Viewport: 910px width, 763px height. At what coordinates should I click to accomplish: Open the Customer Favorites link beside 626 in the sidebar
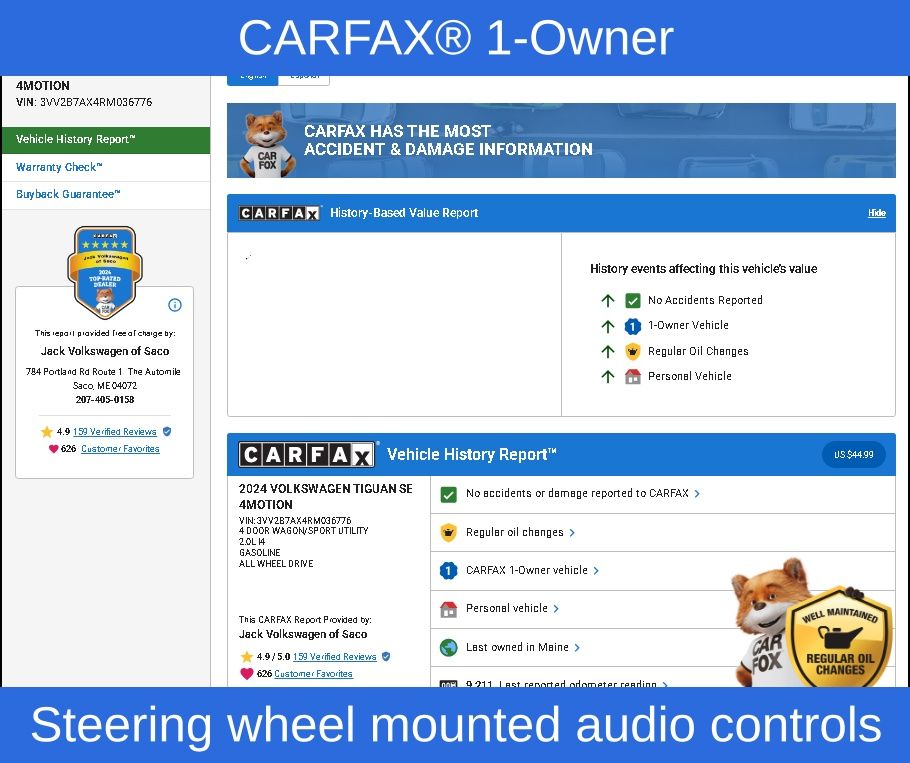click(x=120, y=449)
